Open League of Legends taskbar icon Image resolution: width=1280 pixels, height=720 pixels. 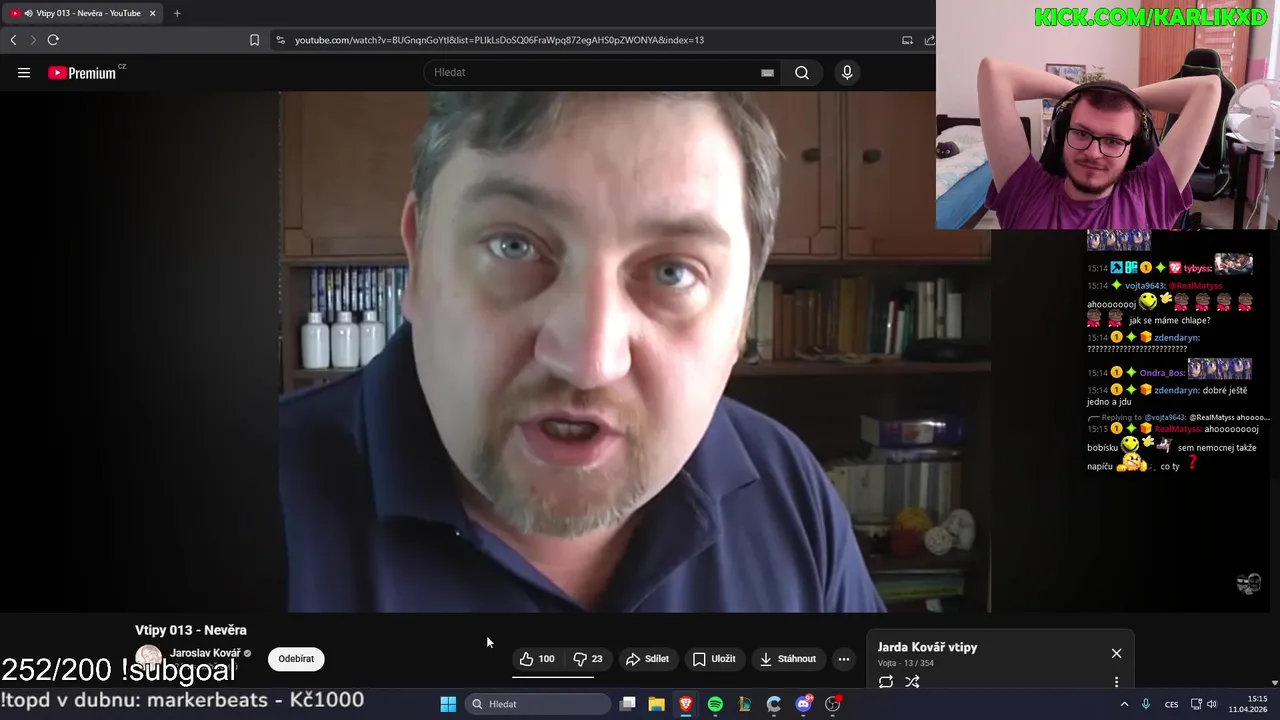tap(744, 704)
